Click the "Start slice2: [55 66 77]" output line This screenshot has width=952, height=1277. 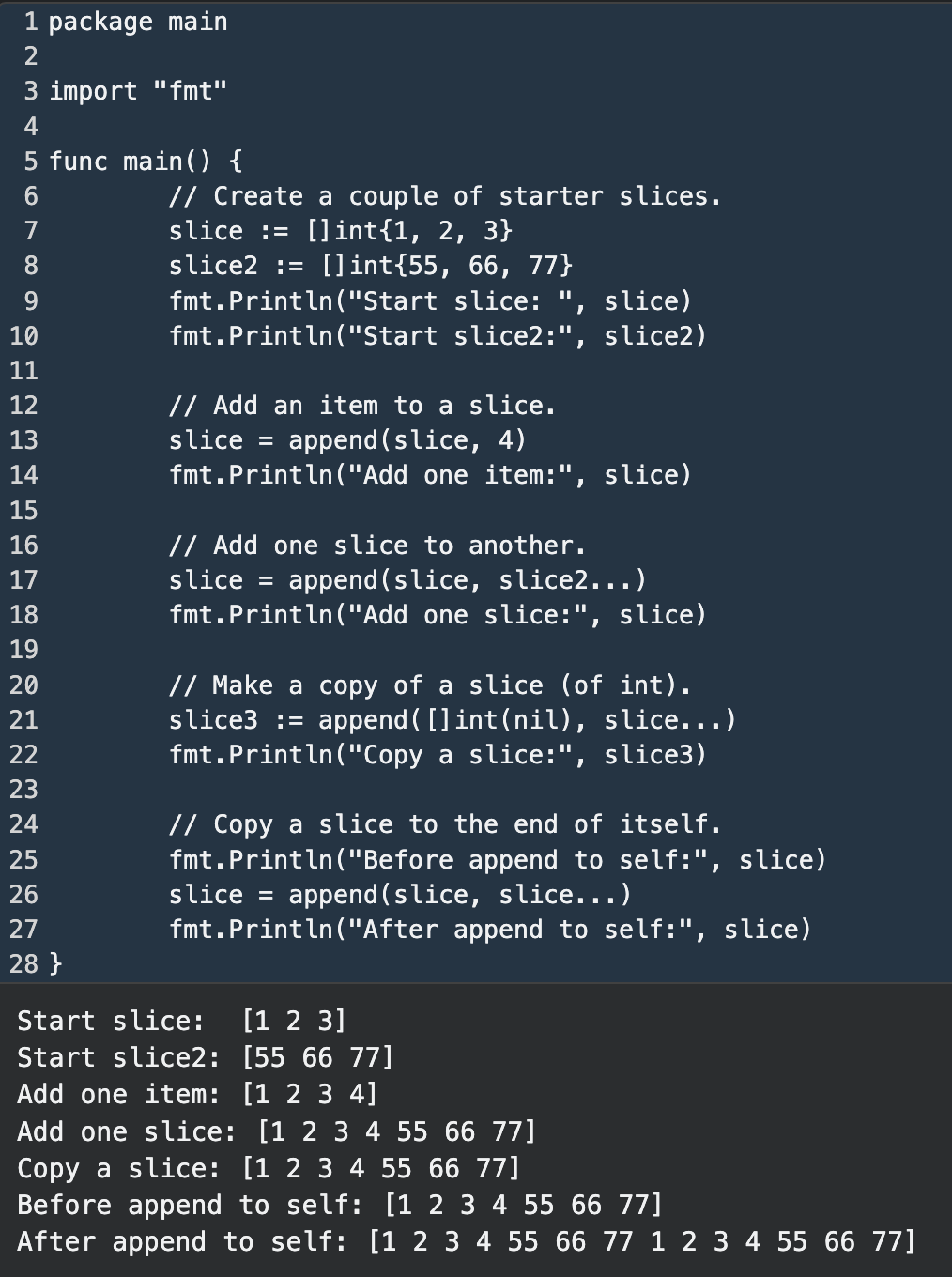205,1058
